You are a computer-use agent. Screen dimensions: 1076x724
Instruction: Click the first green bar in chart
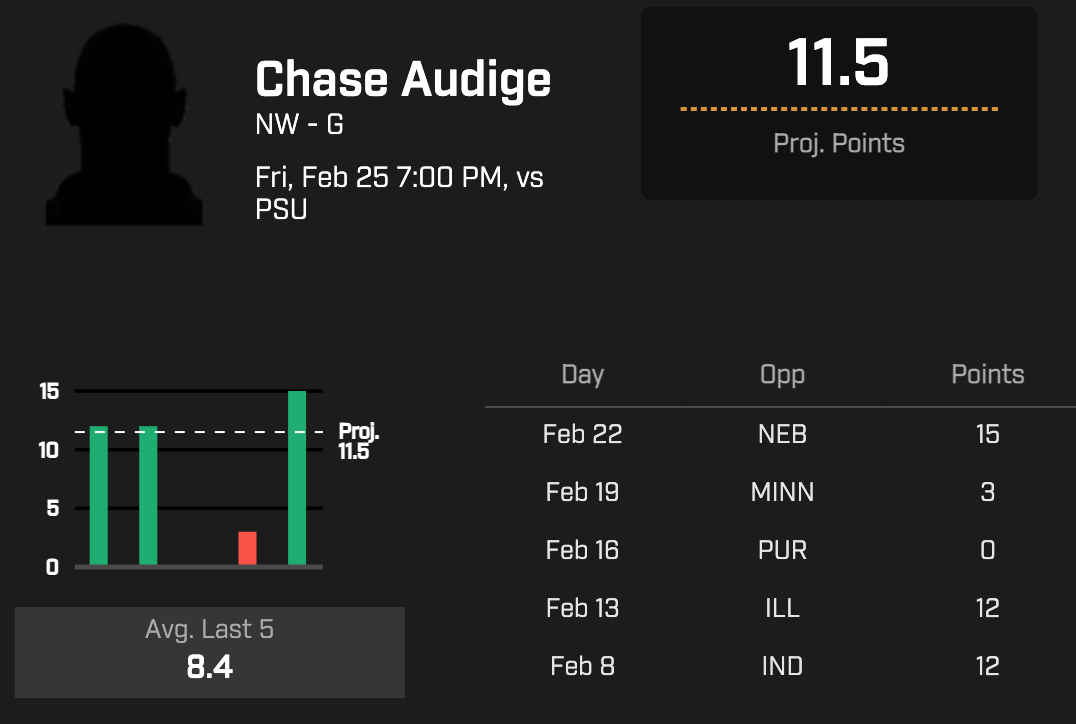98,496
